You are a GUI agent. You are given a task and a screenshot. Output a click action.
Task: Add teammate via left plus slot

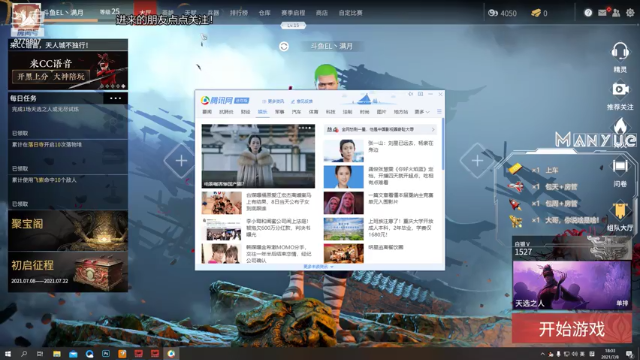[181, 160]
